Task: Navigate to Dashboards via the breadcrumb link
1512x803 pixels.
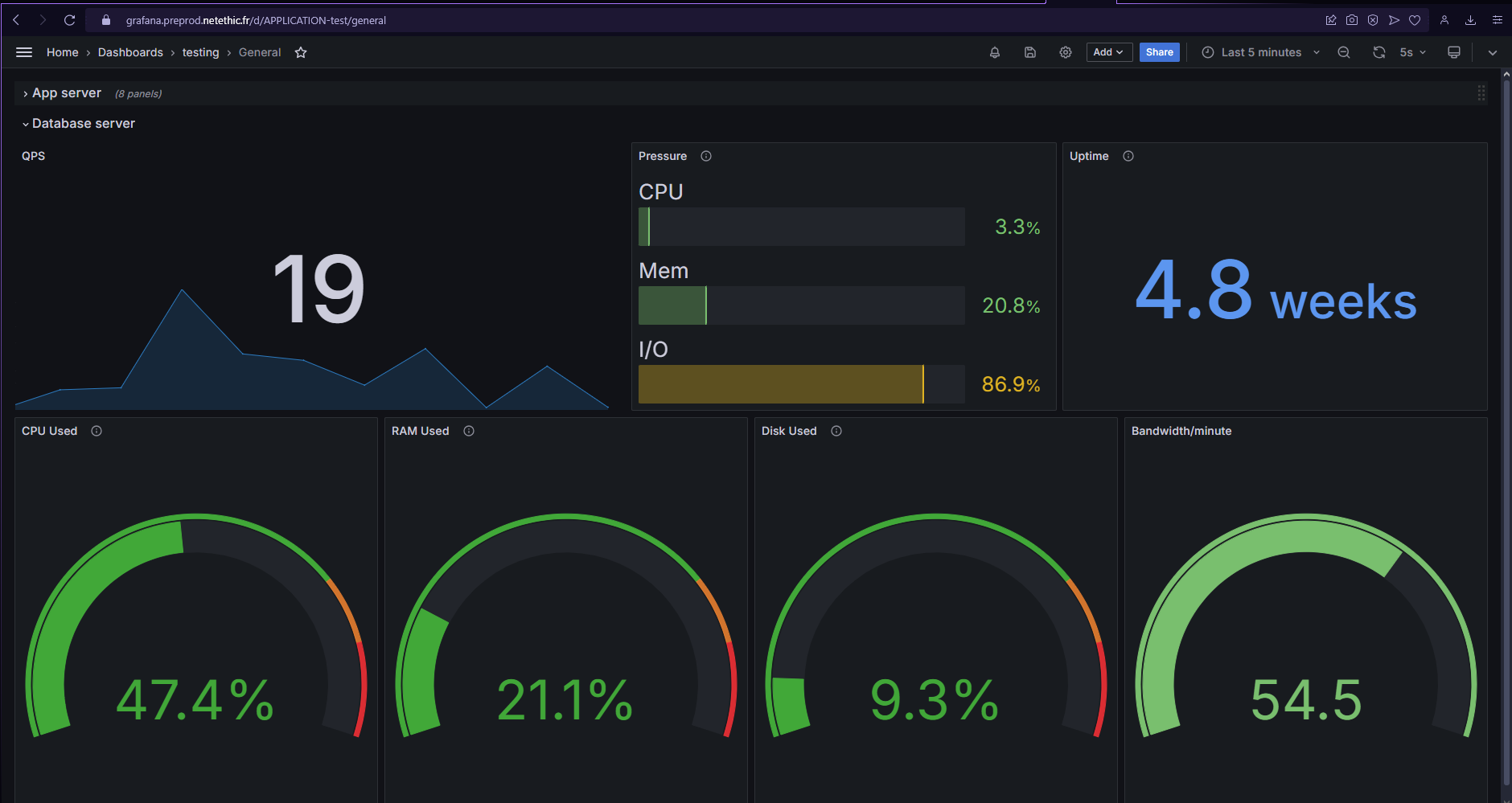Action: (x=130, y=52)
